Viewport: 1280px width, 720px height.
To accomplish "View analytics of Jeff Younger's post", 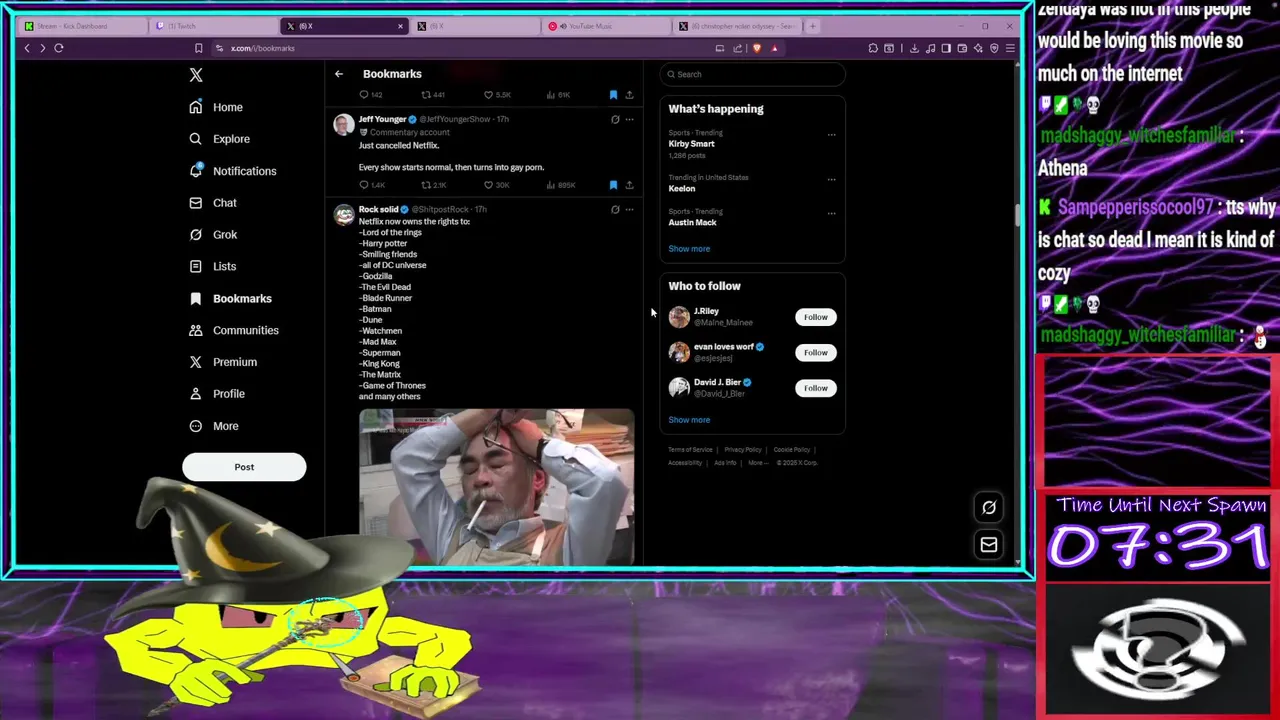I will point(560,185).
